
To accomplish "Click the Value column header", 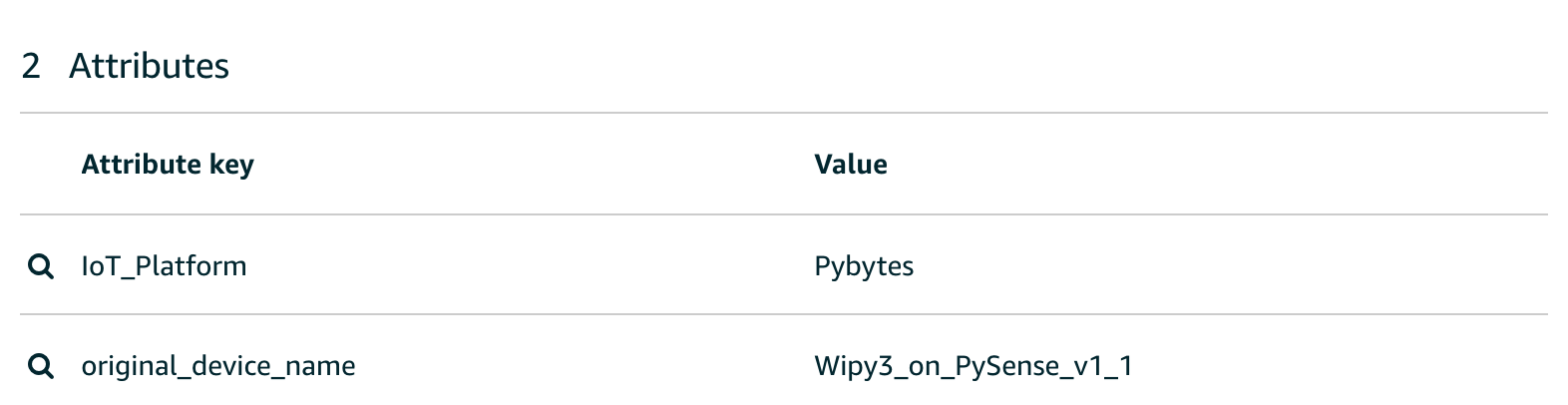I will point(851,165).
